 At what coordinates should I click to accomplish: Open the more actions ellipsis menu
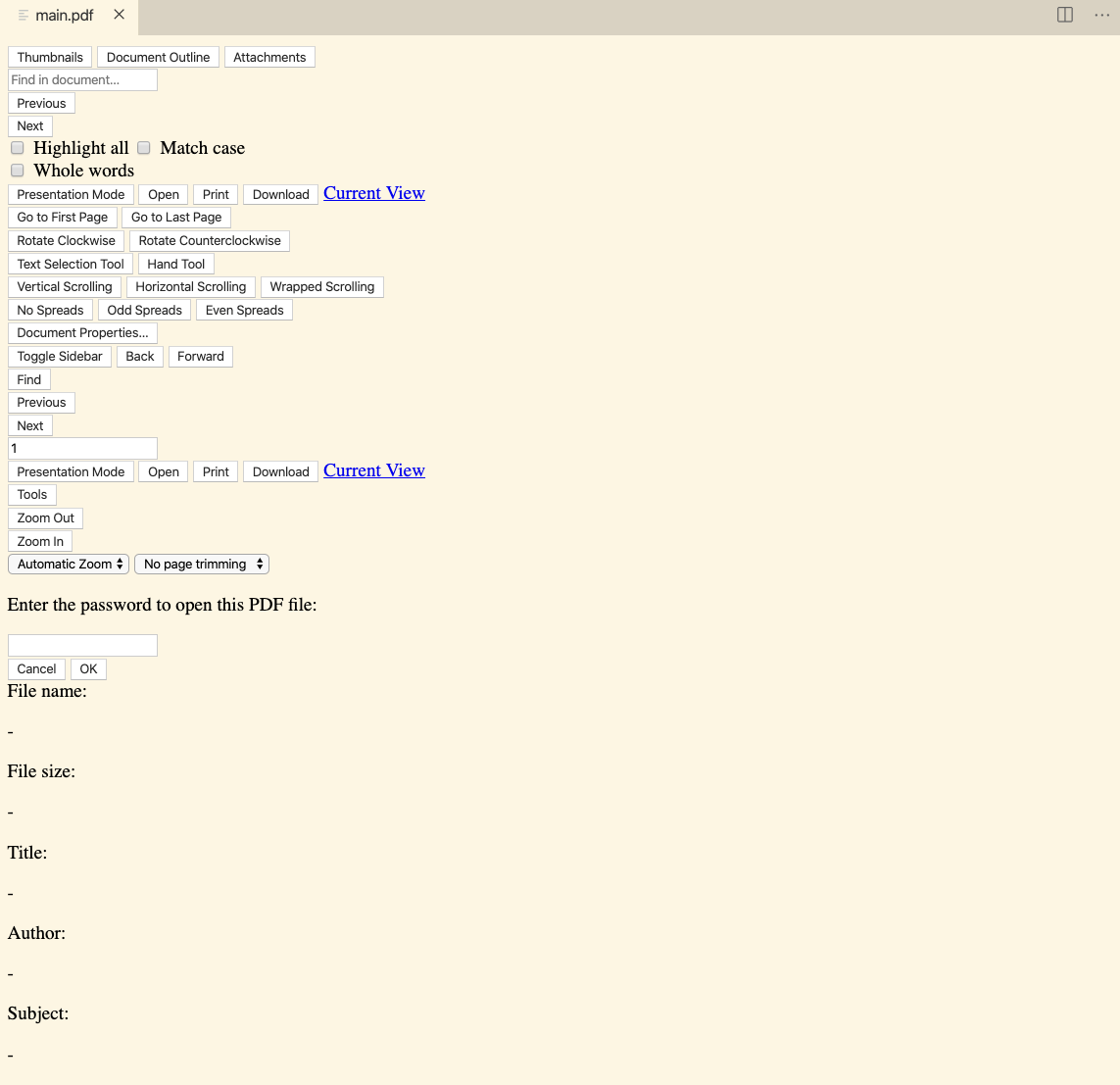(x=1101, y=15)
